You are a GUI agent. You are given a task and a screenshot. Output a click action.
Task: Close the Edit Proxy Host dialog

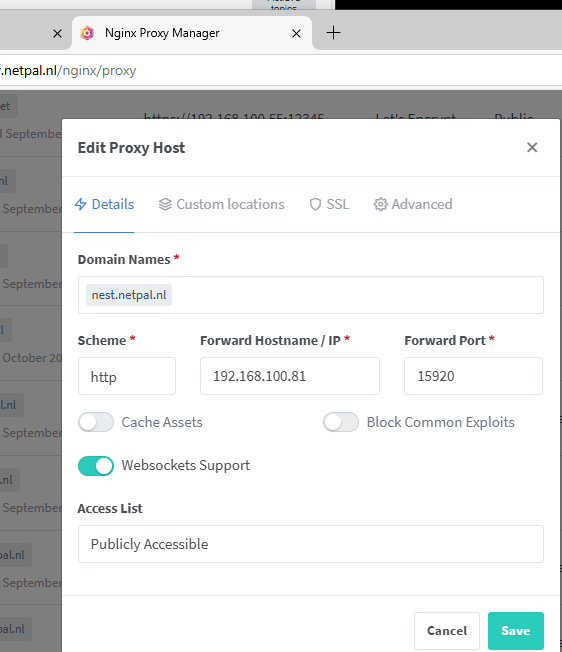(532, 147)
